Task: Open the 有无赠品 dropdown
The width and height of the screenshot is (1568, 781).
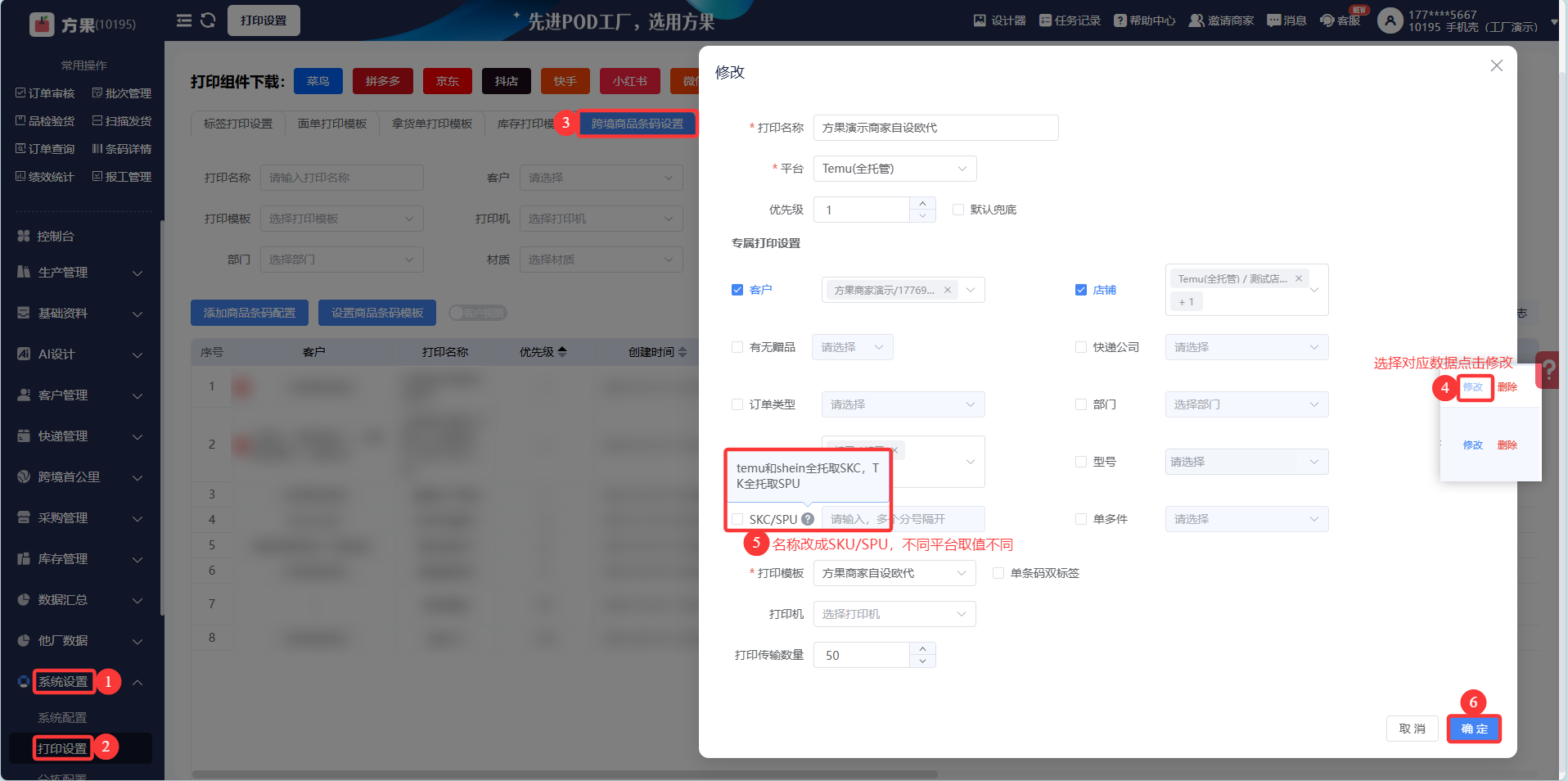Action: coord(853,347)
